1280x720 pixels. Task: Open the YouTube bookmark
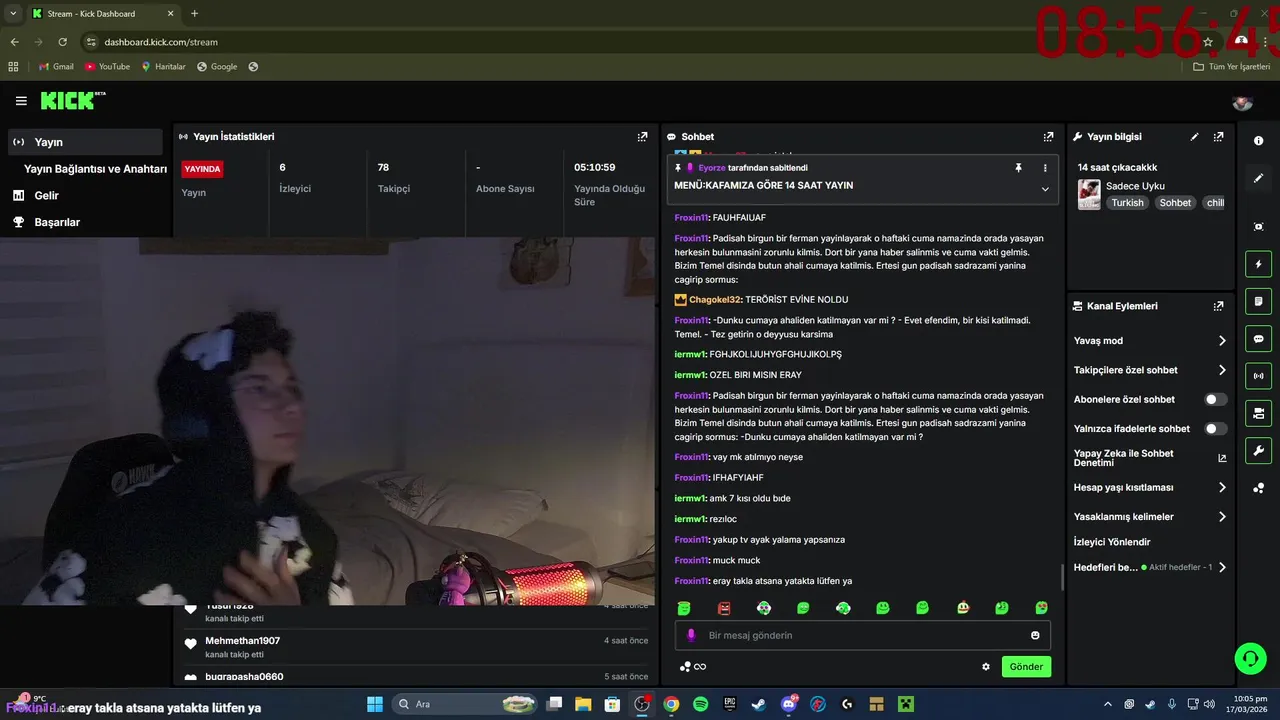(x=107, y=67)
